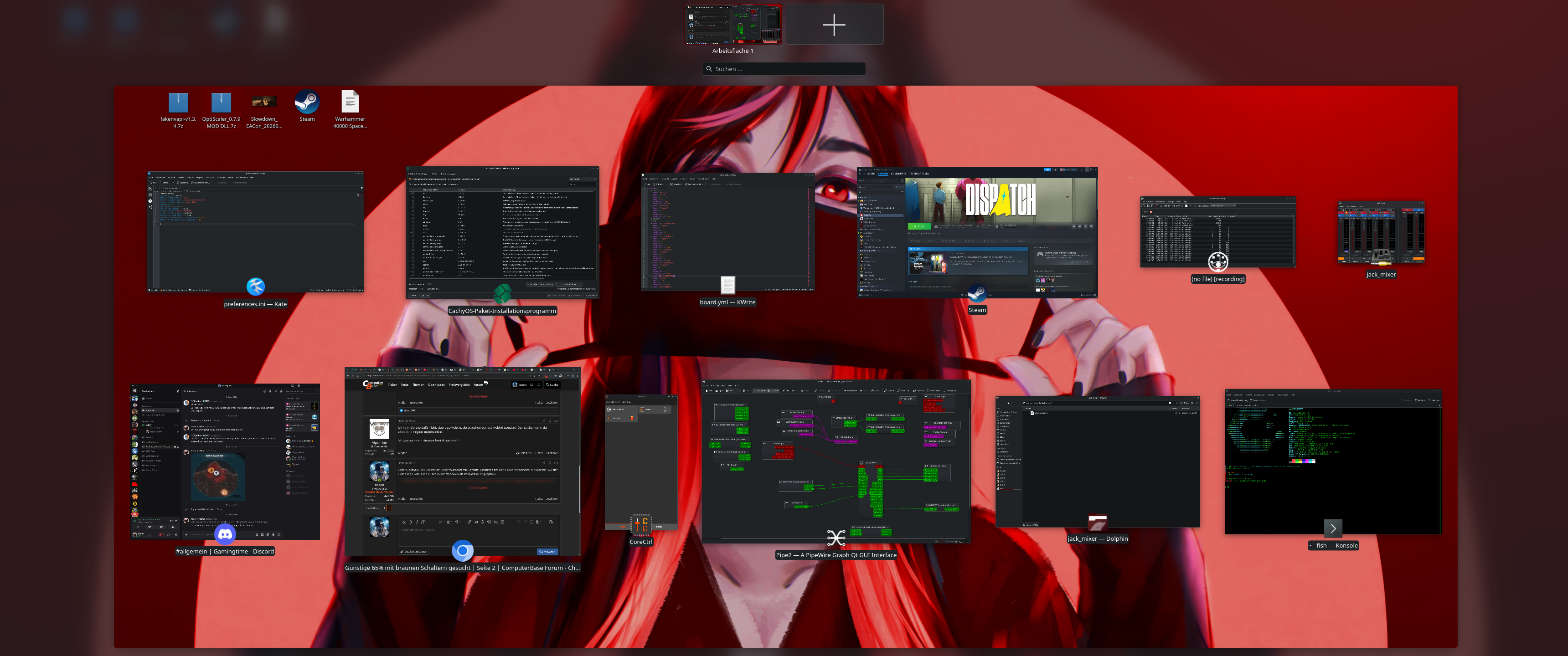This screenshot has width=1568, height=656.
Task: Select the fakenvapi-v1.3 archive icon
Action: [178, 102]
